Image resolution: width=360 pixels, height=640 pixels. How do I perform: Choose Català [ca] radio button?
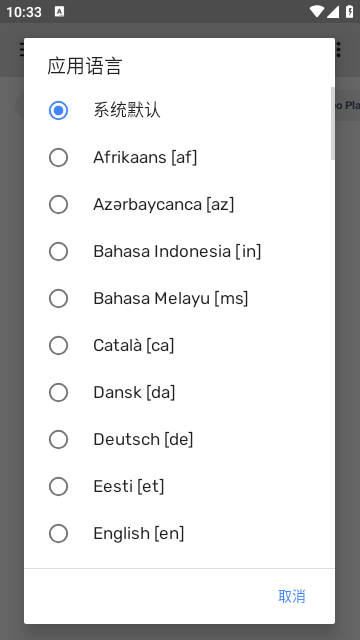pyautogui.click(x=58, y=345)
